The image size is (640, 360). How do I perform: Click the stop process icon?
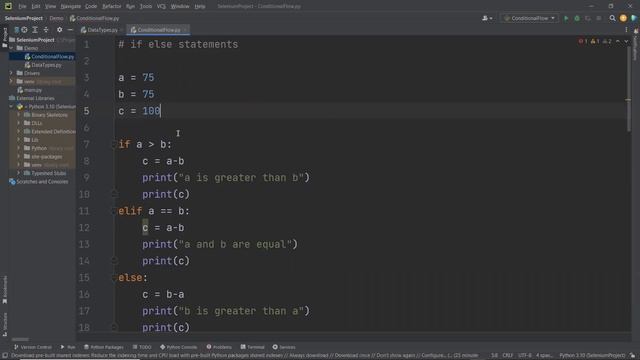point(599,18)
